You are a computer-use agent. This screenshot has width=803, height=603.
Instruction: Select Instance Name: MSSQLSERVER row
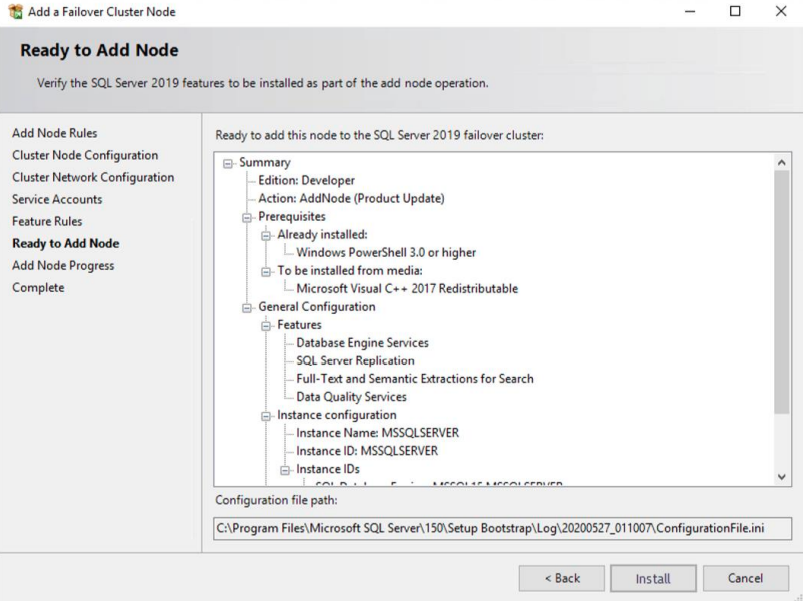point(377,433)
